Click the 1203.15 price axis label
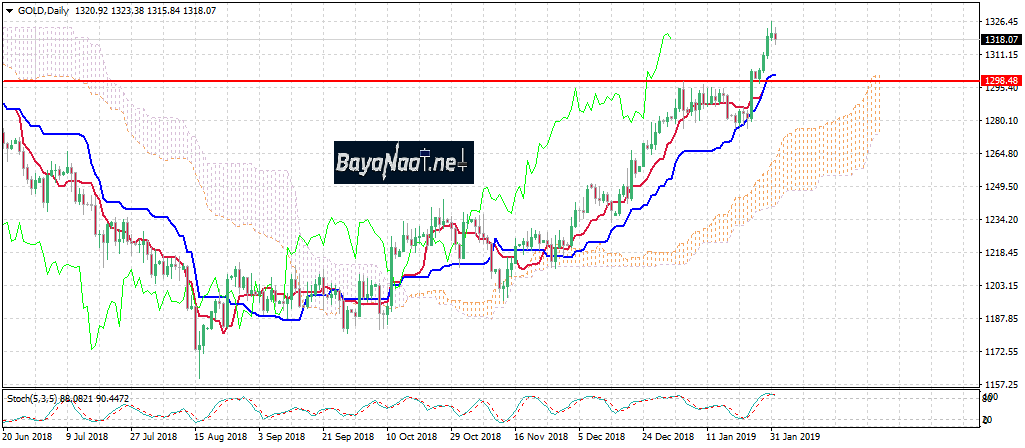Image resolution: width=1025 pixels, height=448 pixels. pos(1000,286)
